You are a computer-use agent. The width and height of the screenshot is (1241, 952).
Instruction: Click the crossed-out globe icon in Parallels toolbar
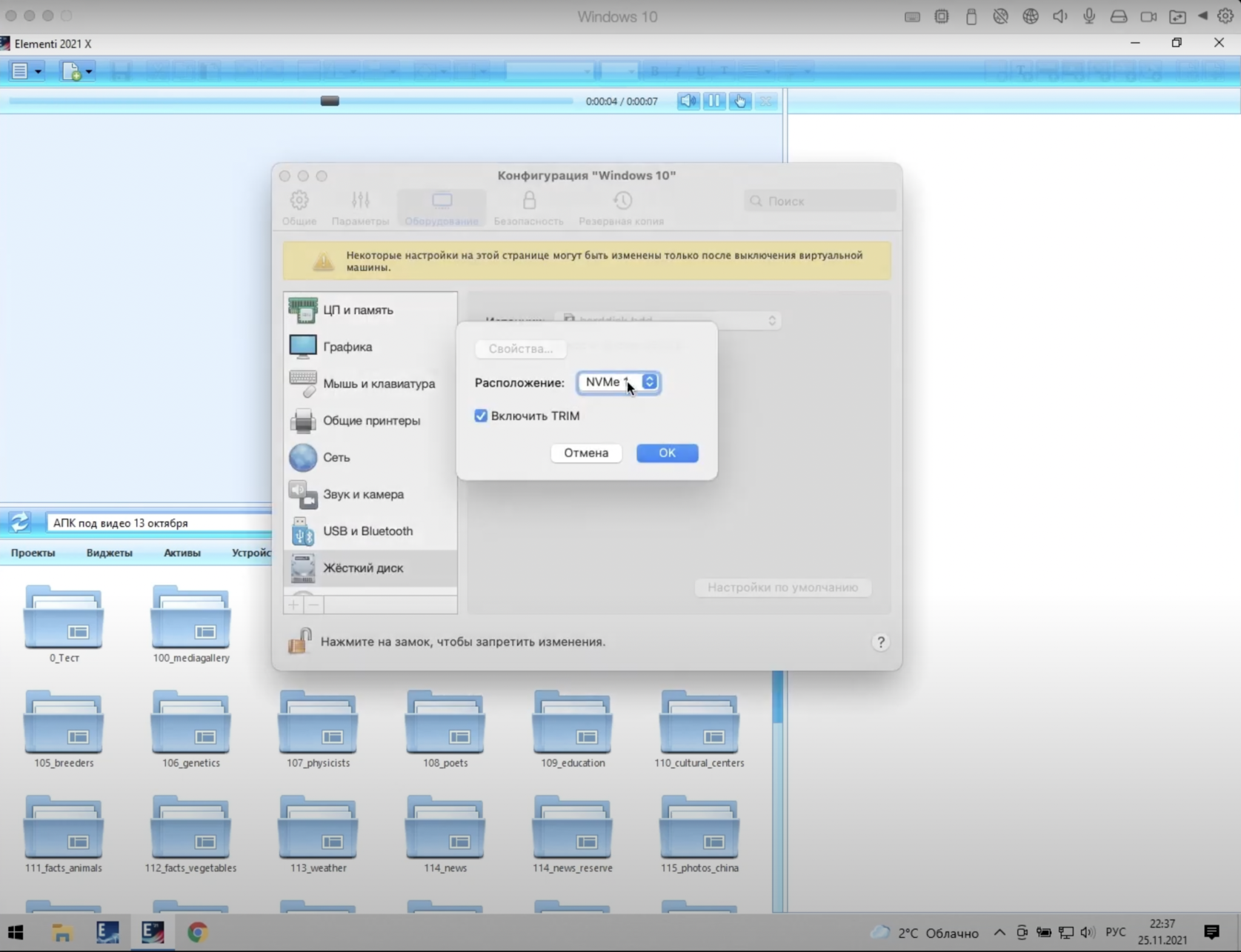[1001, 16]
